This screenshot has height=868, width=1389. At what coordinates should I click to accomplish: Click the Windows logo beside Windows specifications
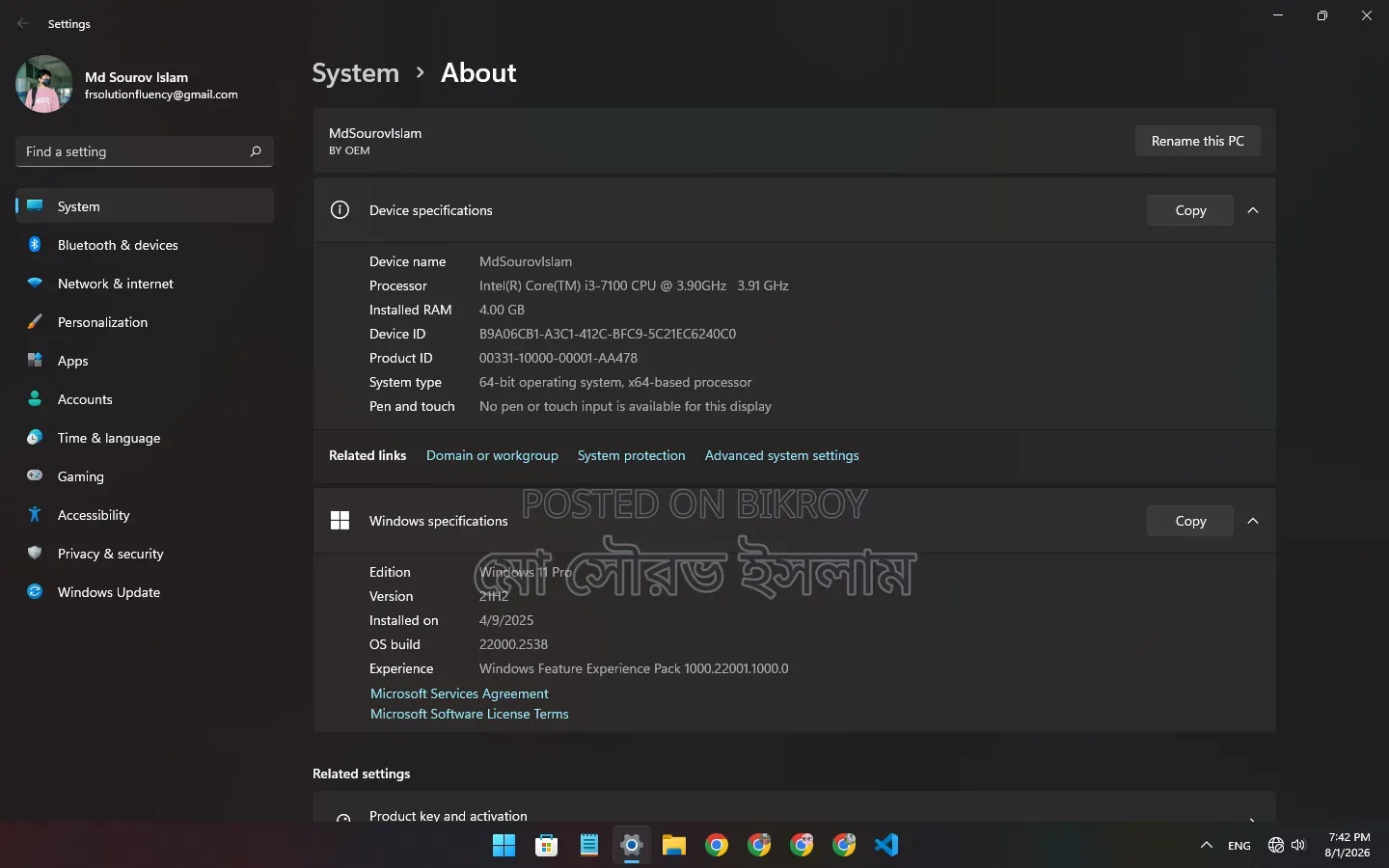point(340,521)
